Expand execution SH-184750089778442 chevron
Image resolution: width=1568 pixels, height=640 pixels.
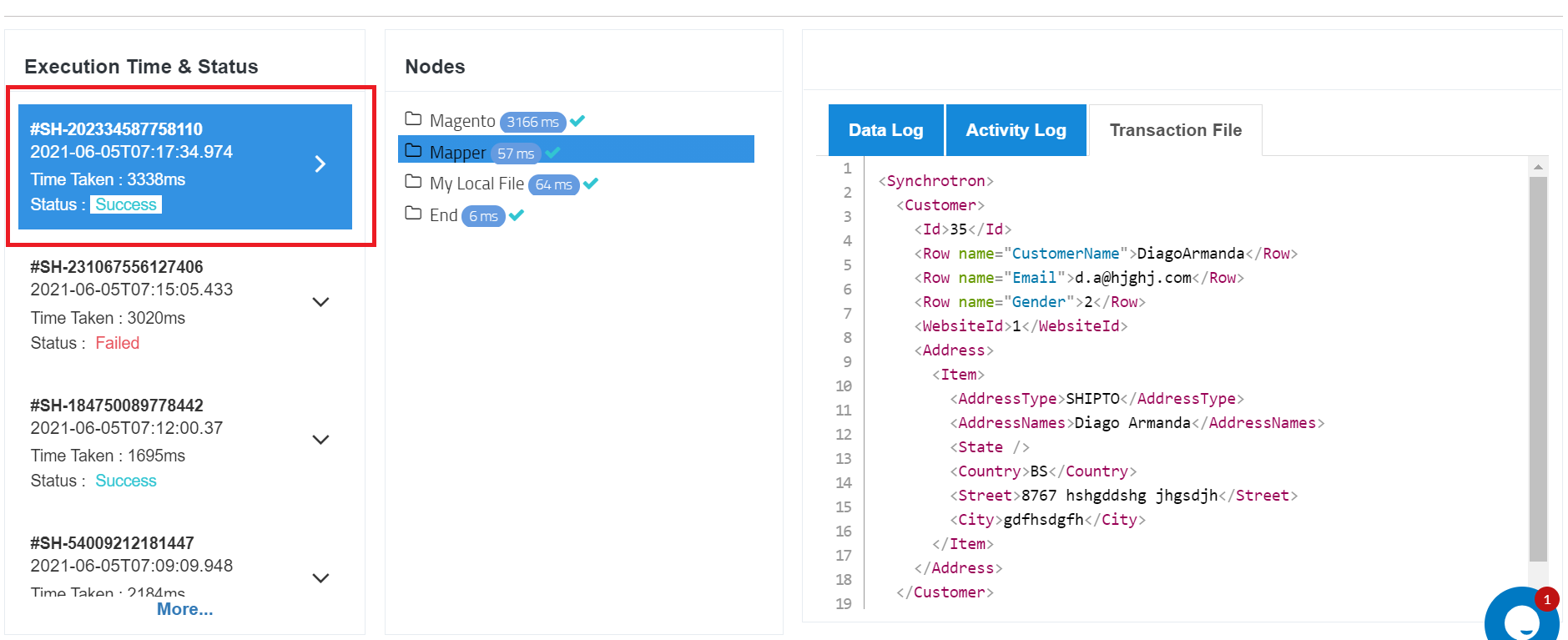(320, 440)
